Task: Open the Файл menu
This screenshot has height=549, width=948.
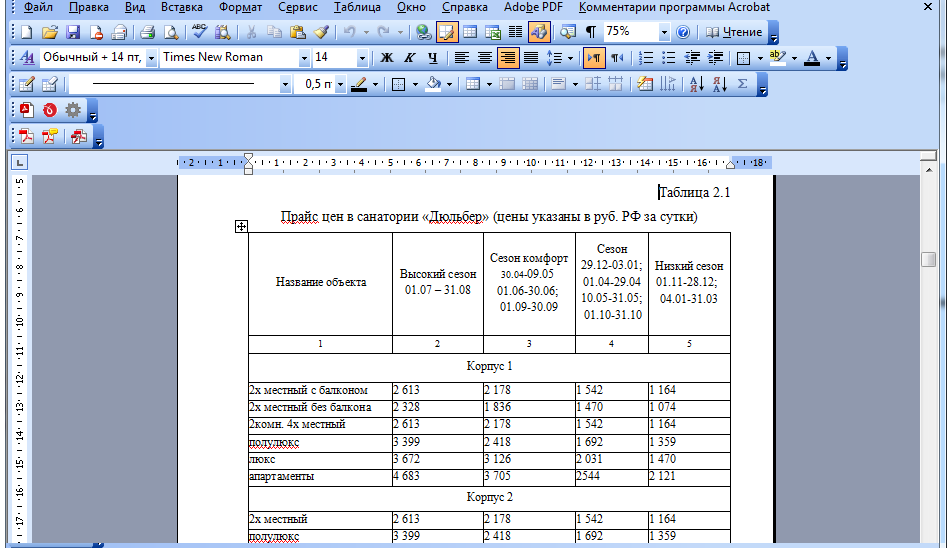Action: coord(38,7)
